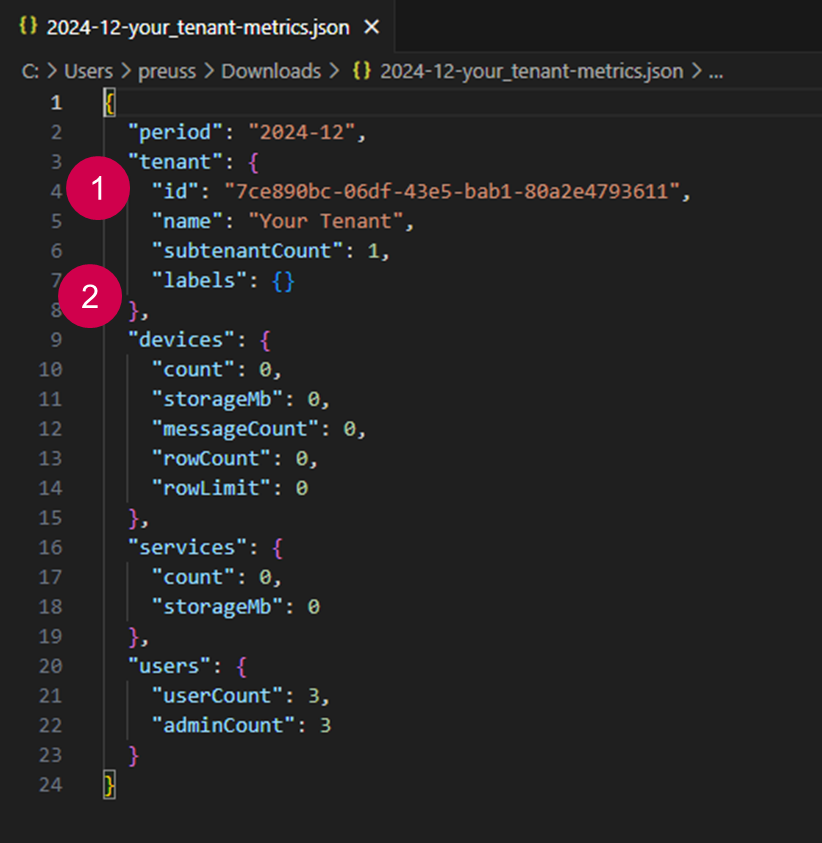Click the final closing brace on line 24
Screen dimensions: 822x843
[110, 785]
